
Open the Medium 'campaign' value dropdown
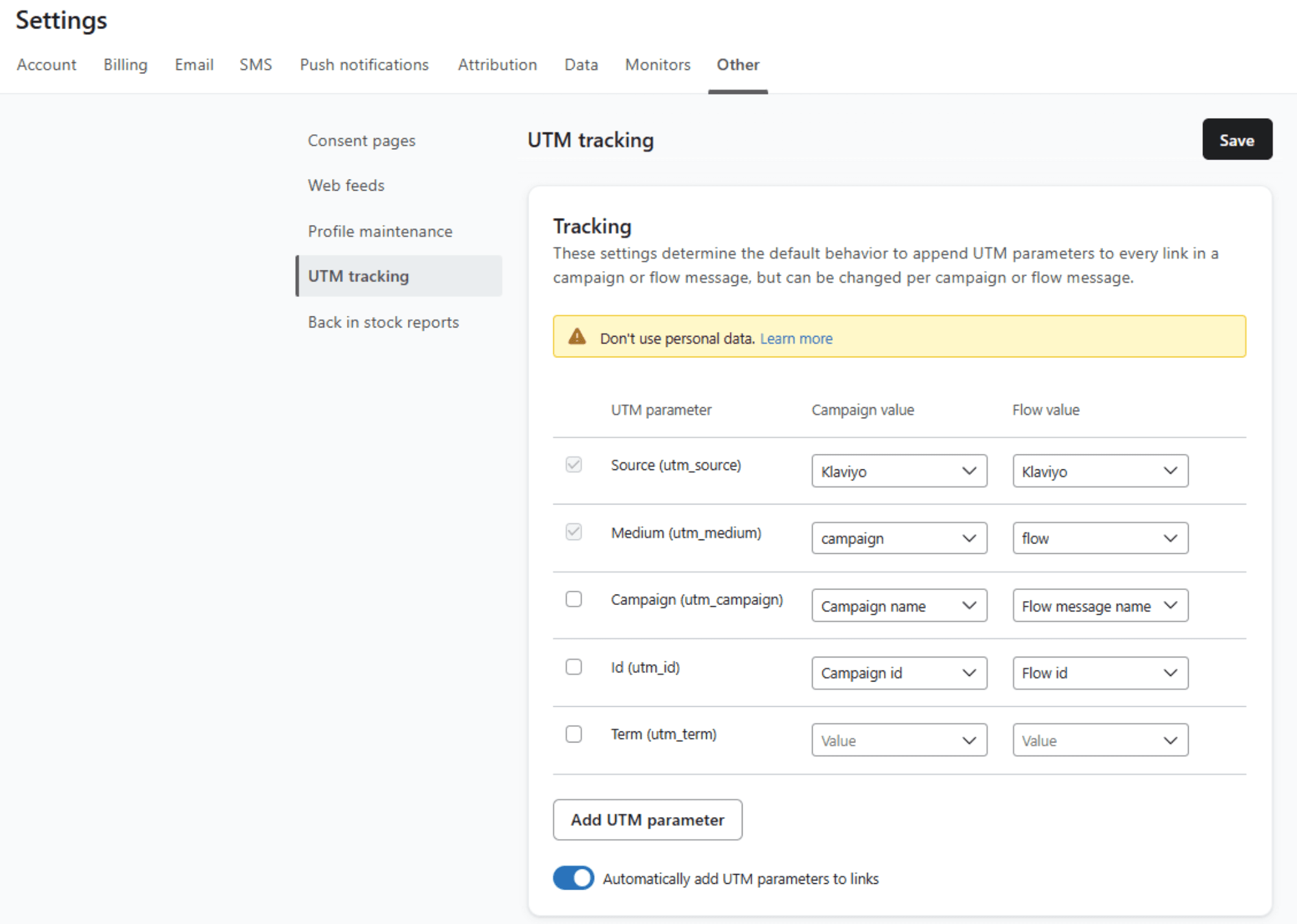pyautogui.click(x=899, y=538)
